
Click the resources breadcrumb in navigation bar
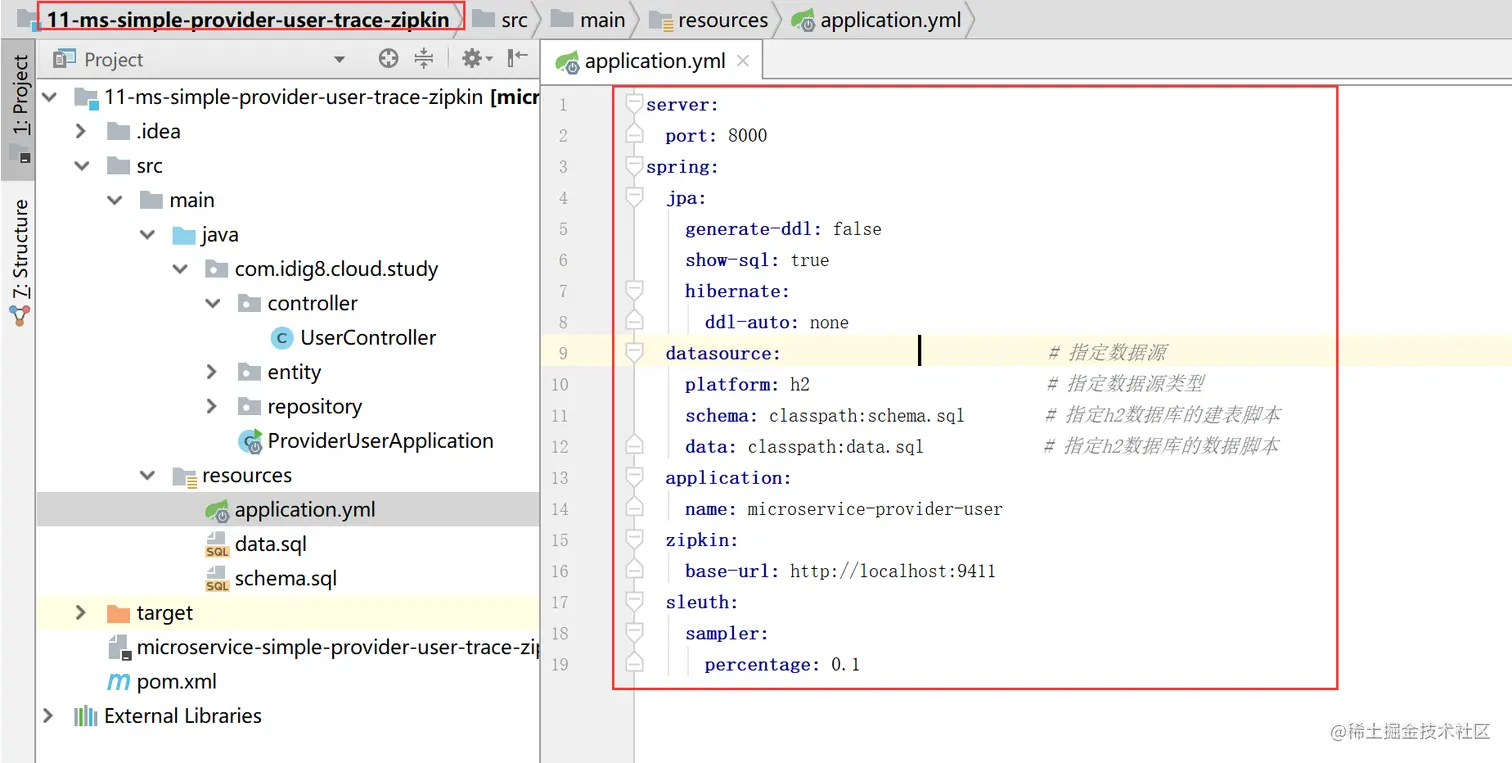click(709, 20)
